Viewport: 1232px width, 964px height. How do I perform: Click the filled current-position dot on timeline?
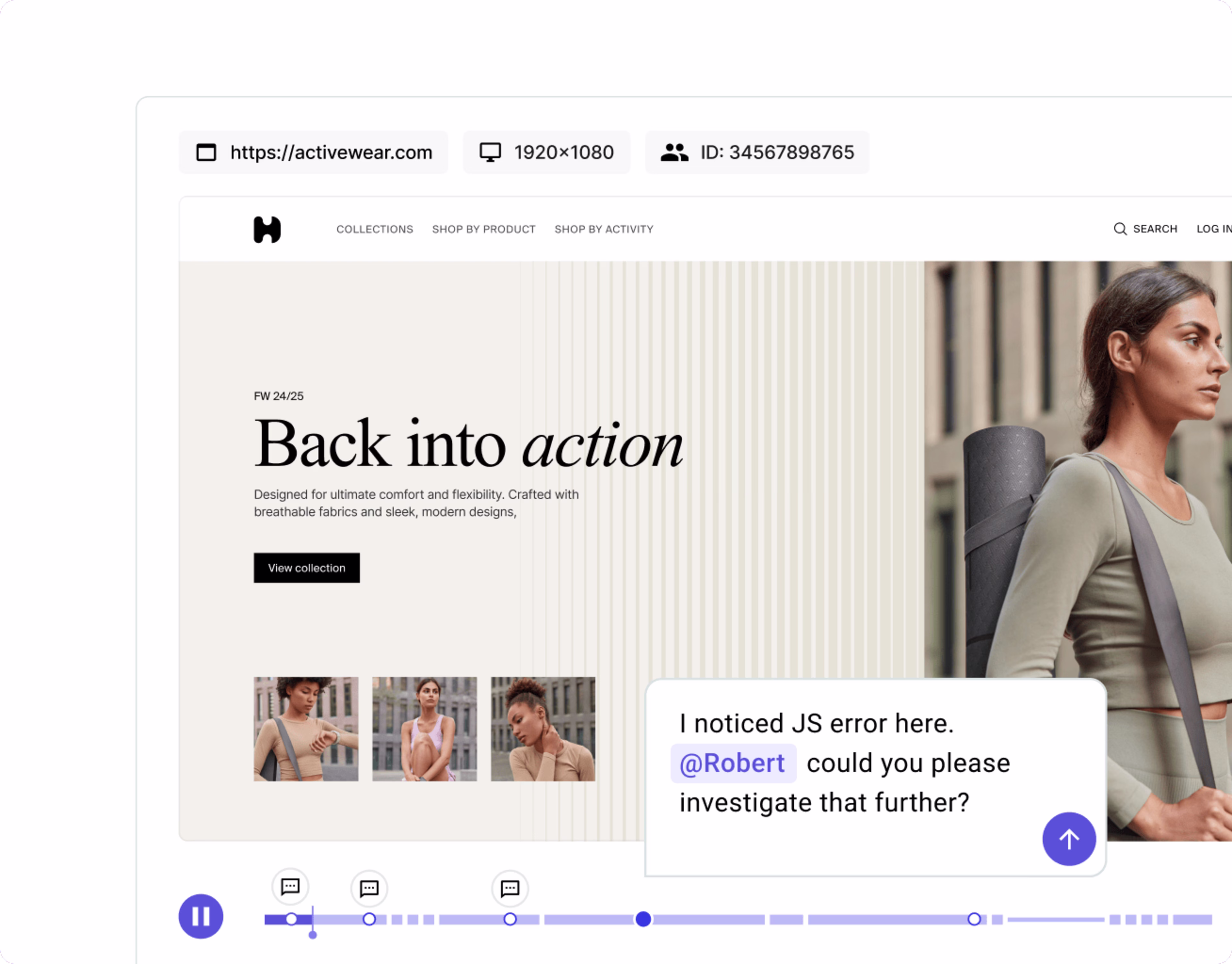[x=643, y=919]
